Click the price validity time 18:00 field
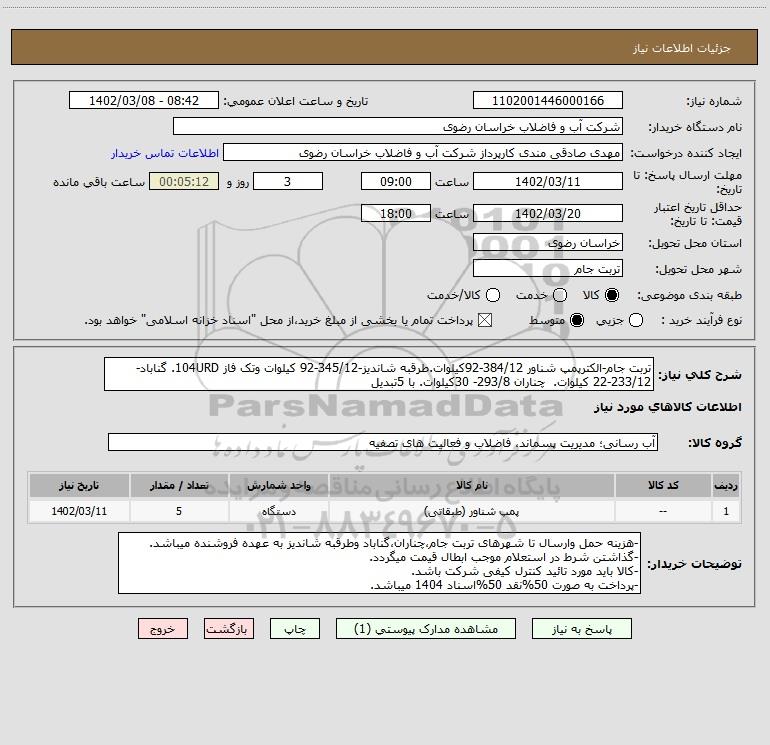Image resolution: width=770 pixels, height=745 pixels. (396, 213)
